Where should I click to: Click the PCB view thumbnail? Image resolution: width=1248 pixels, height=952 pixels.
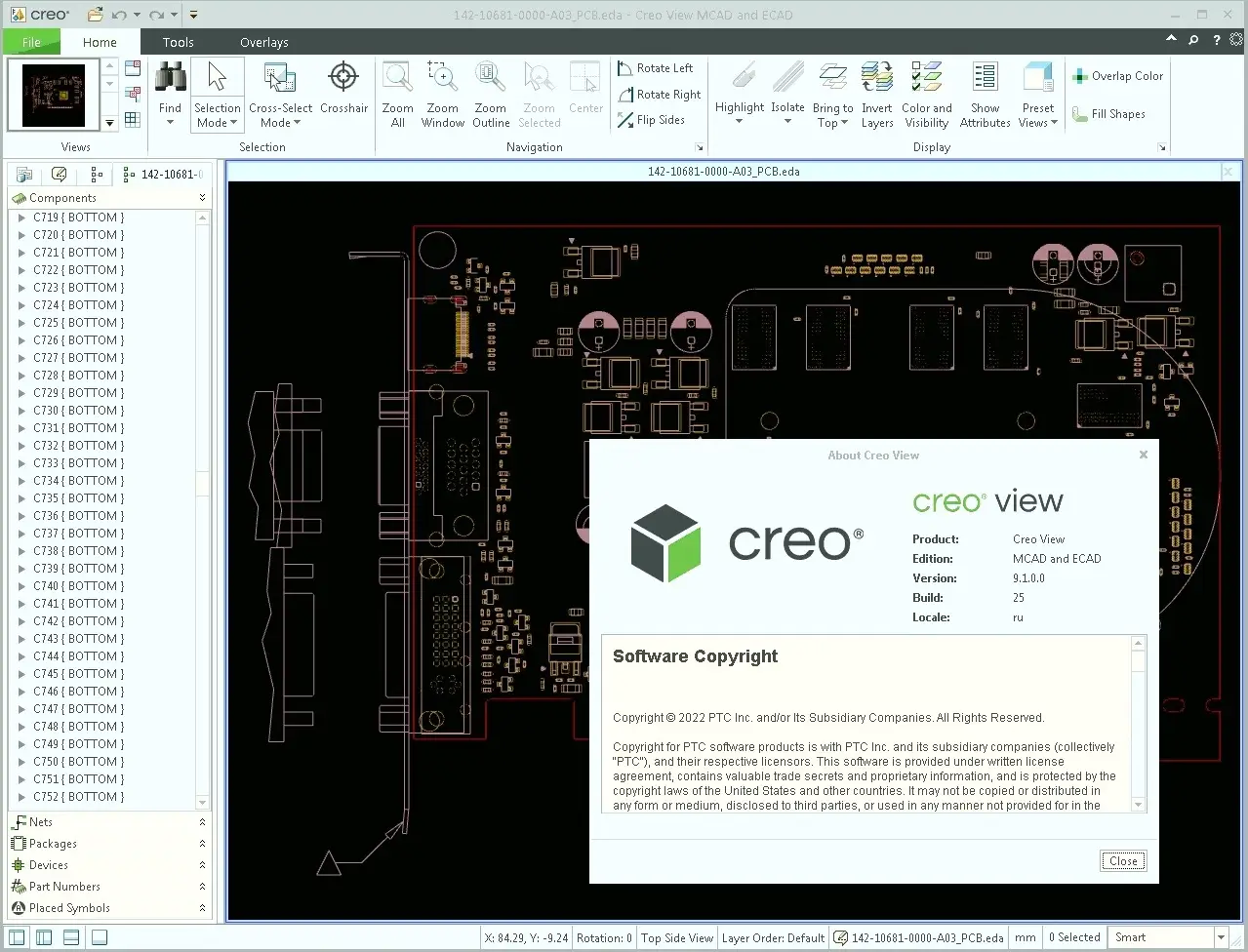click(x=54, y=95)
